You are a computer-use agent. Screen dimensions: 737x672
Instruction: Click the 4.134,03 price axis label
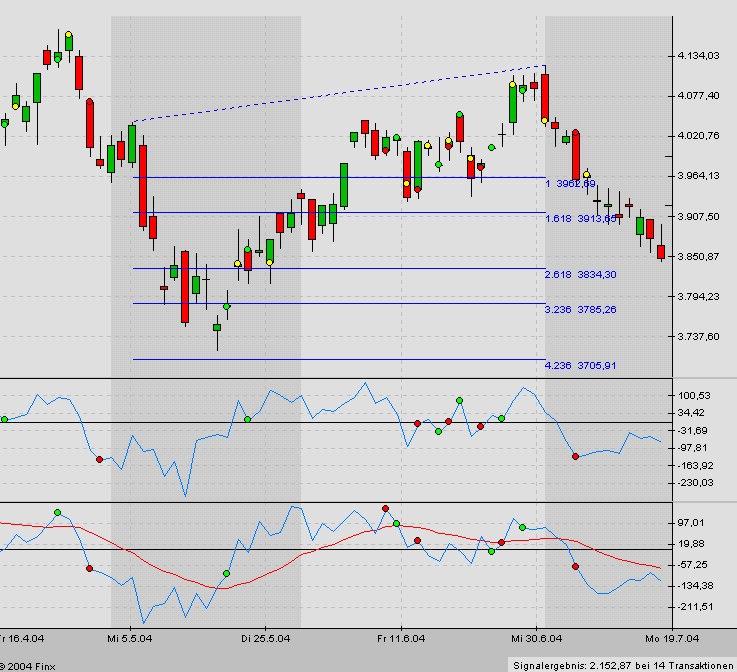coord(699,56)
